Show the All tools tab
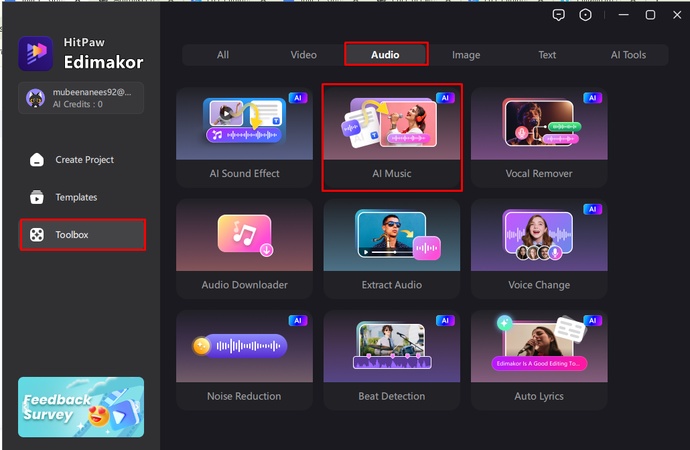The height and width of the screenshot is (450, 690). coord(222,55)
